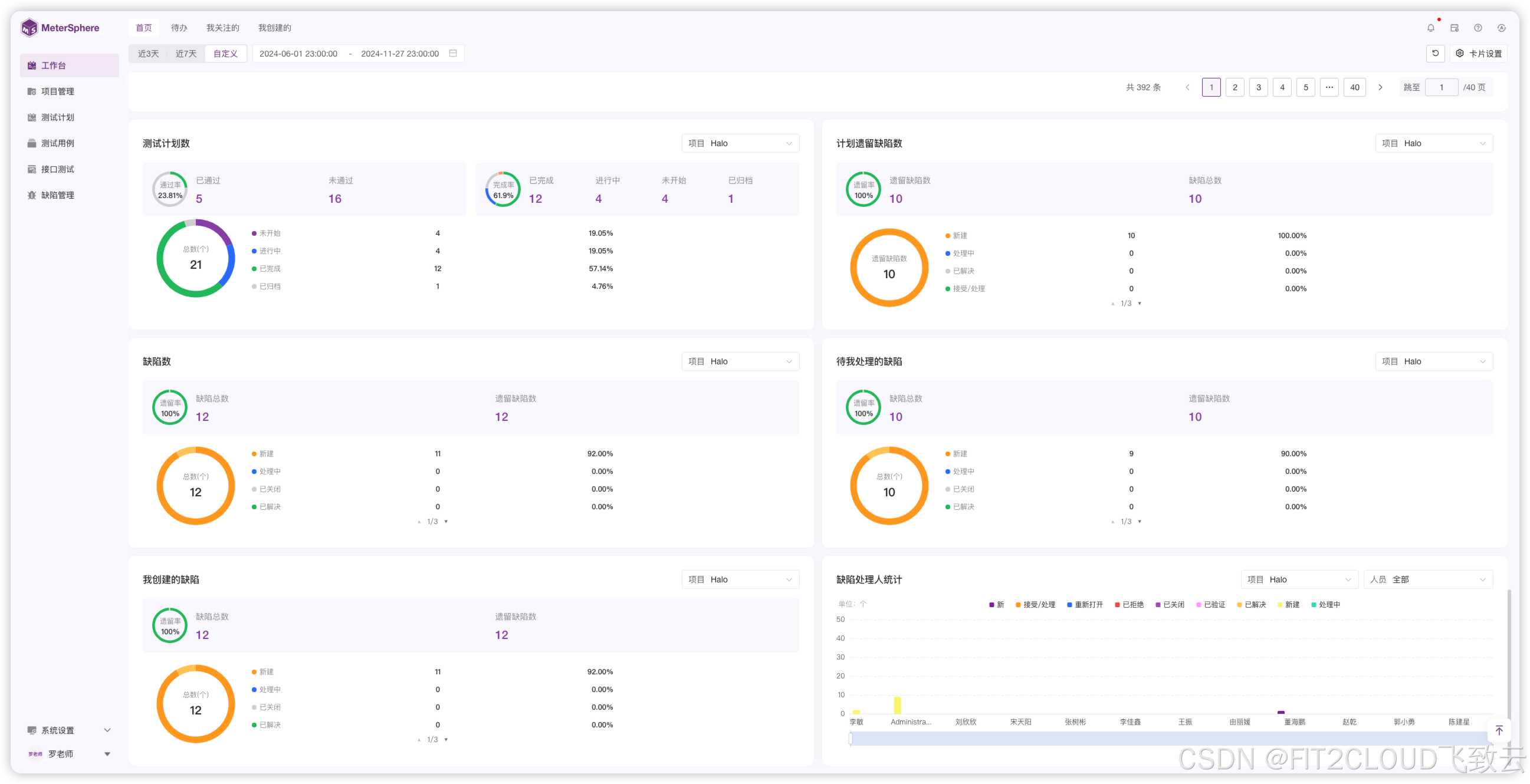Viewport: 1530px width, 784px height.
Task: Expand the 罗老师 user menu arrow
Action: tap(107, 755)
